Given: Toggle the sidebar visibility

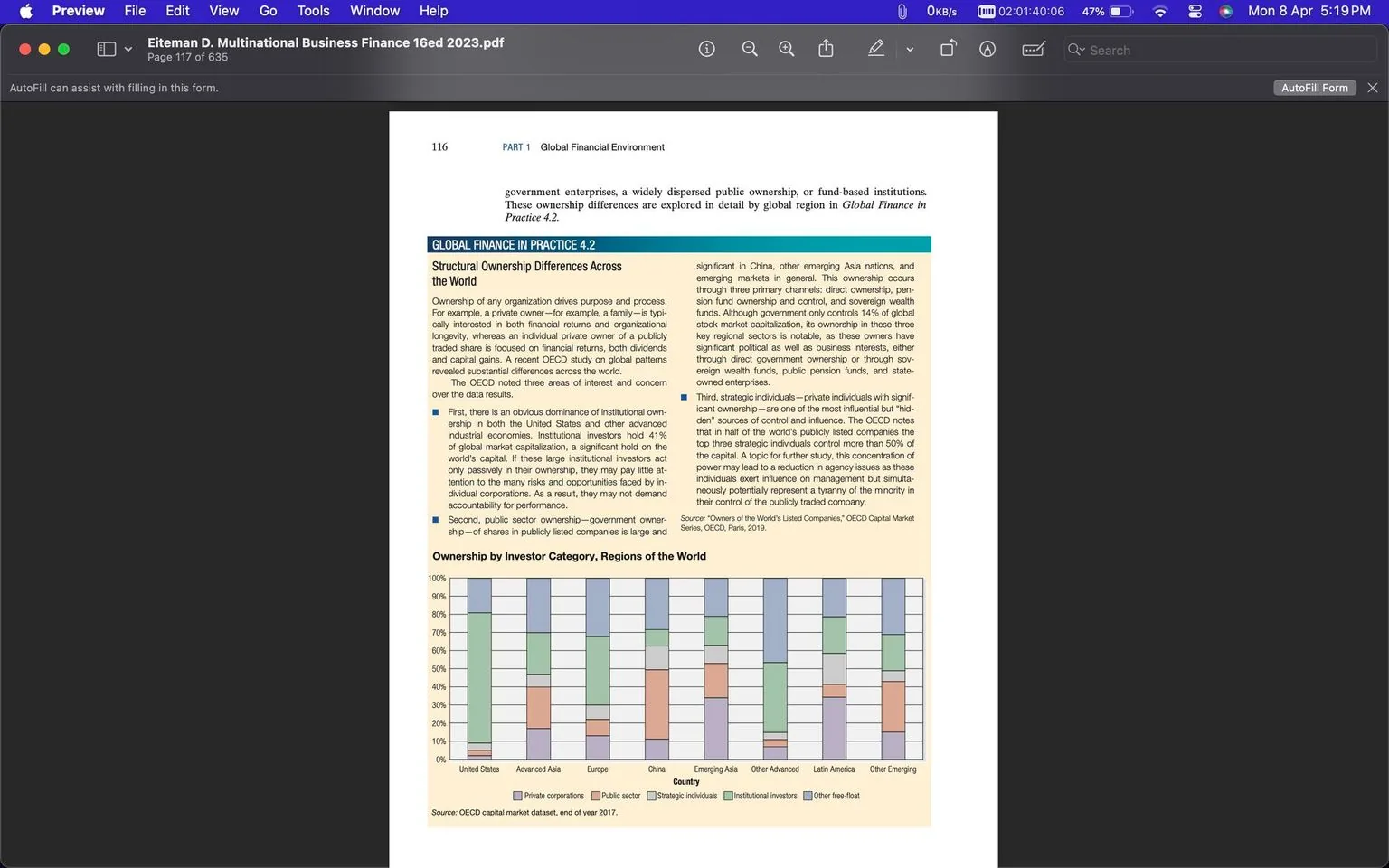Looking at the screenshot, I should [106, 49].
